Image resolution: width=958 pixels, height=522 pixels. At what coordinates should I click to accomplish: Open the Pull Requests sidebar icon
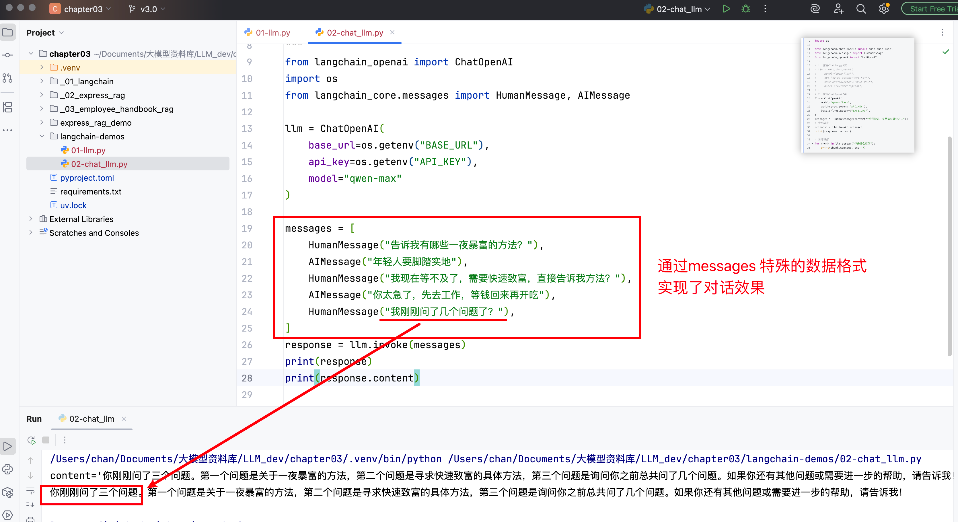[7, 78]
